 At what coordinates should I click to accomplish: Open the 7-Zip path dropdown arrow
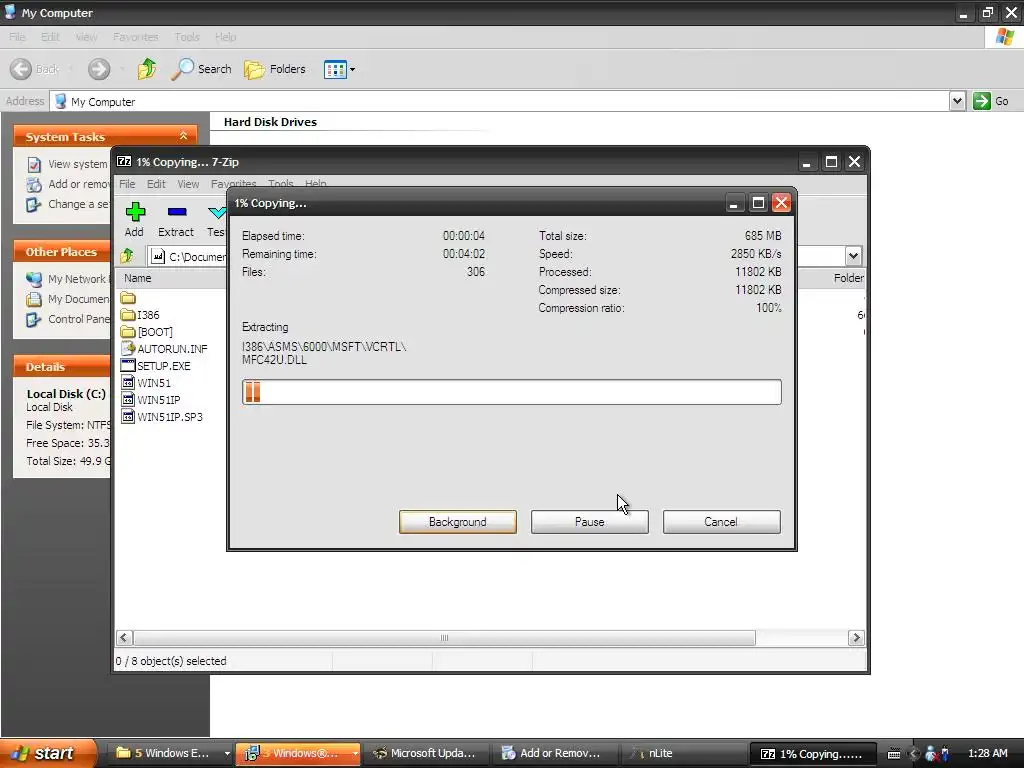pos(853,255)
